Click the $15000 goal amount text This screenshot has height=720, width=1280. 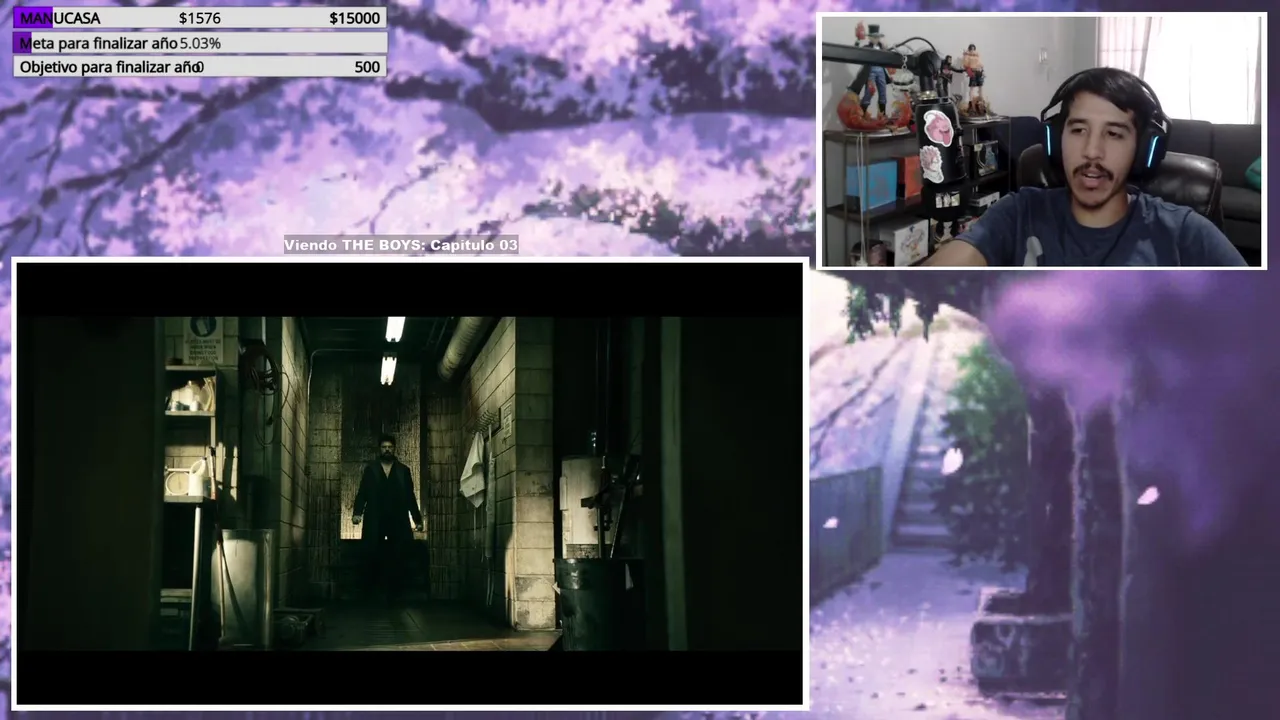[354, 18]
